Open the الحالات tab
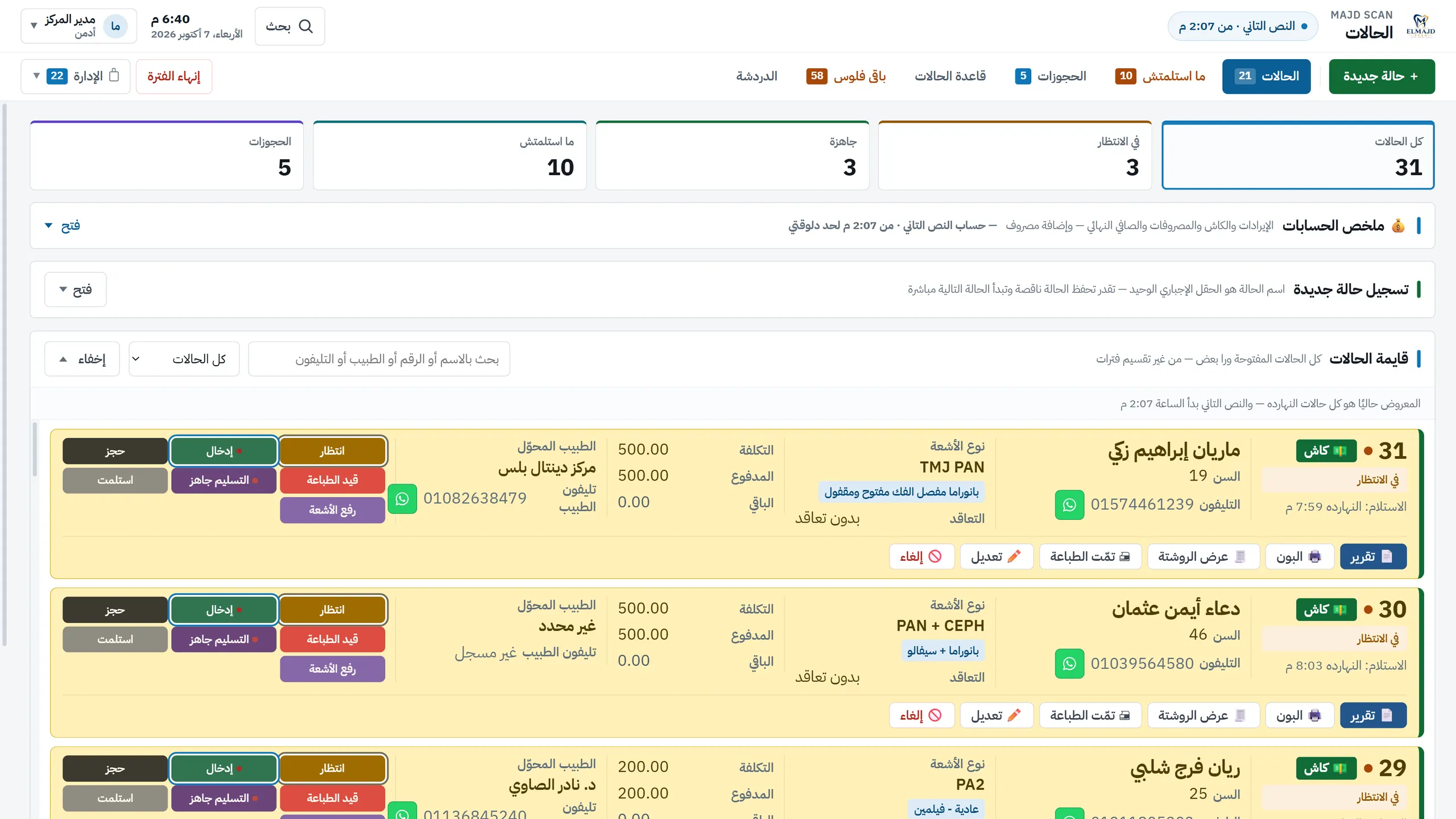Image resolution: width=1456 pixels, height=819 pixels. pyautogui.click(x=1266, y=76)
